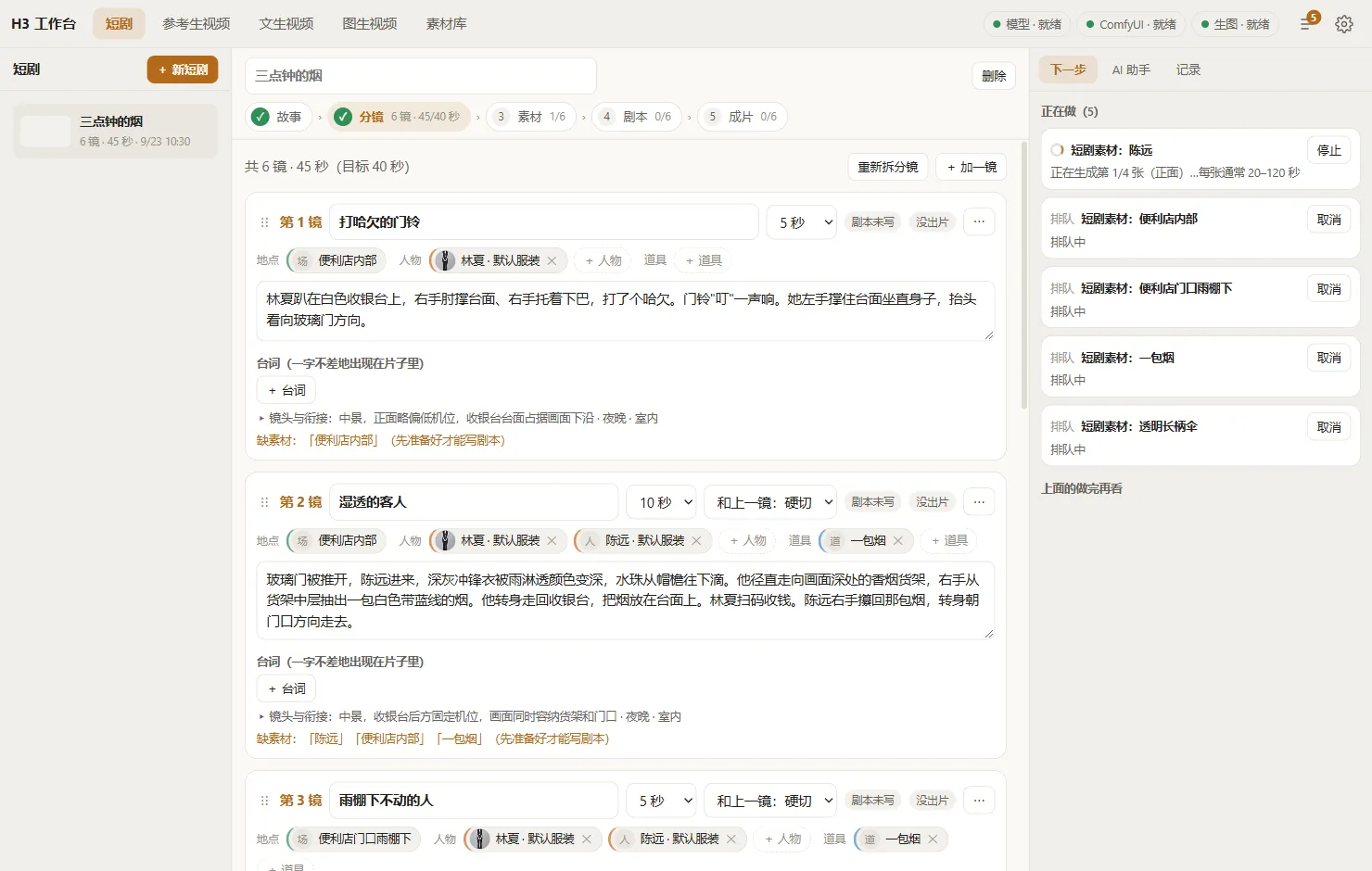Open the settings gear icon
This screenshot has height=871, width=1372.
(1344, 24)
